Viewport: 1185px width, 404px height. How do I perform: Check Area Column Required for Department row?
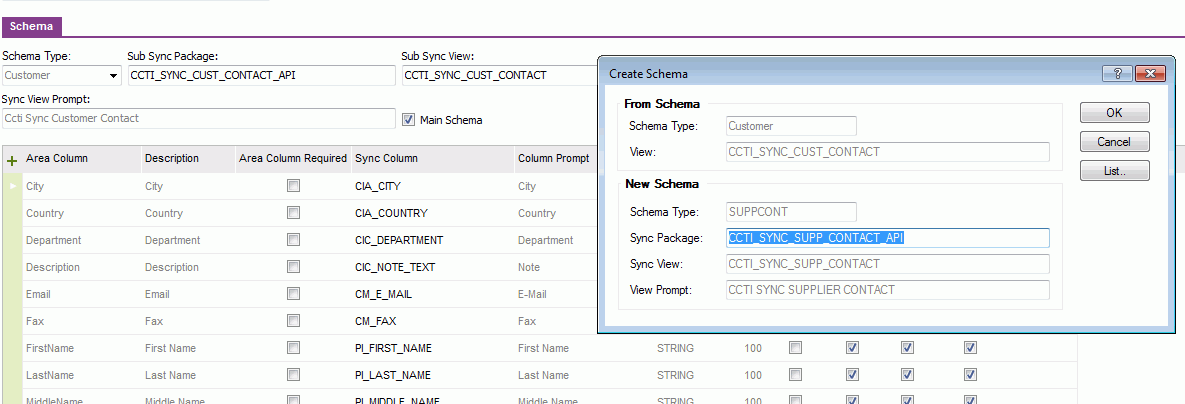point(293,240)
